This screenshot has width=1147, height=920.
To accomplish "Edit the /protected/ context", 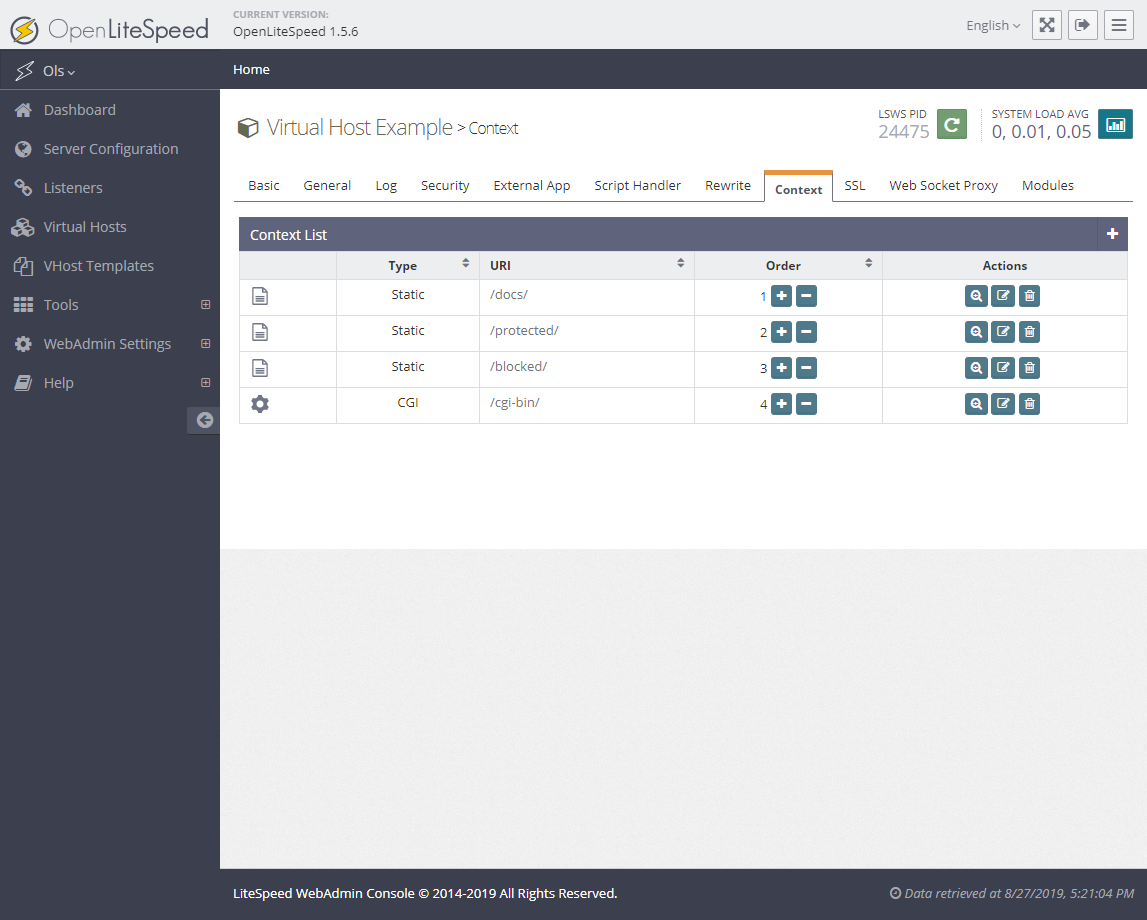I will tap(1003, 332).
